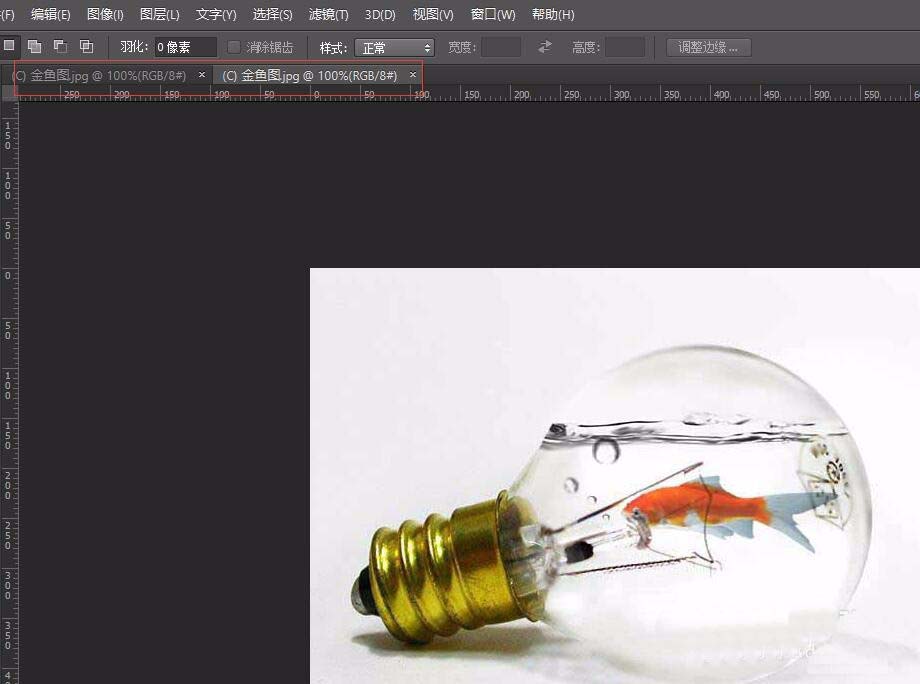Image resolution: width=920 pixels, height=684 pixels.
Task: Enable Intersect with Selection mode
Action: pyautogui.click(x=86, y=47)
